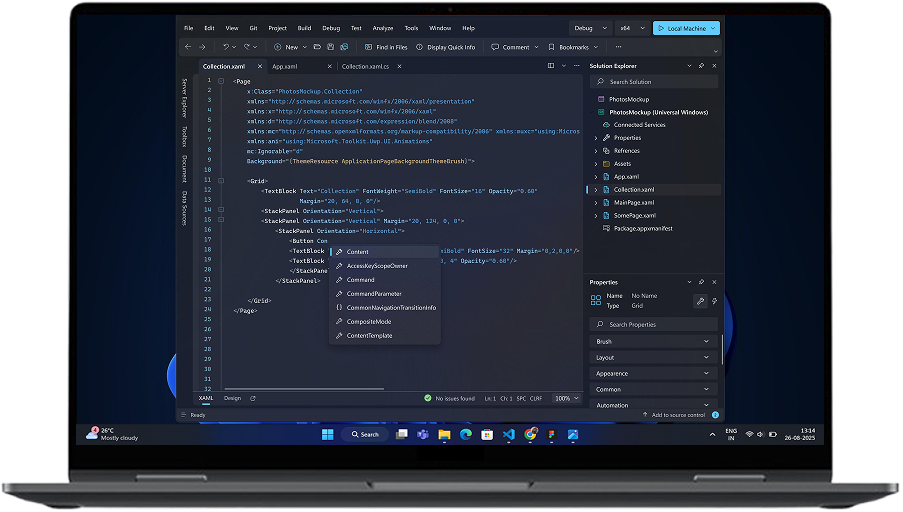The height and width of the screenshot is (512, 903).
Task: Click the Search Properties field
Action: 654,325
